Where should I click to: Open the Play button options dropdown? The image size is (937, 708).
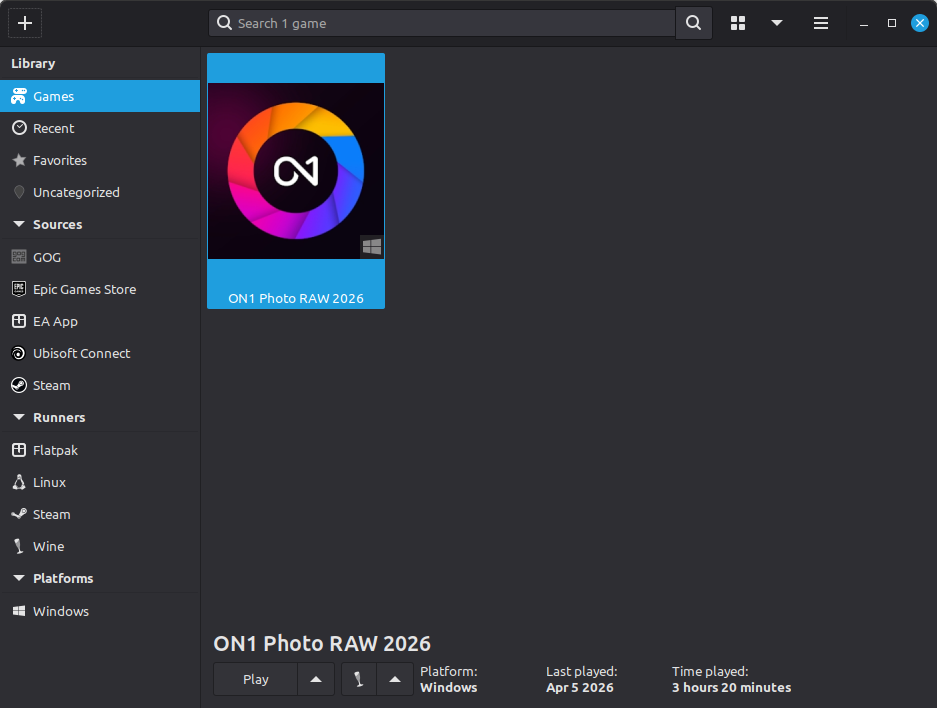pos(315,679)
